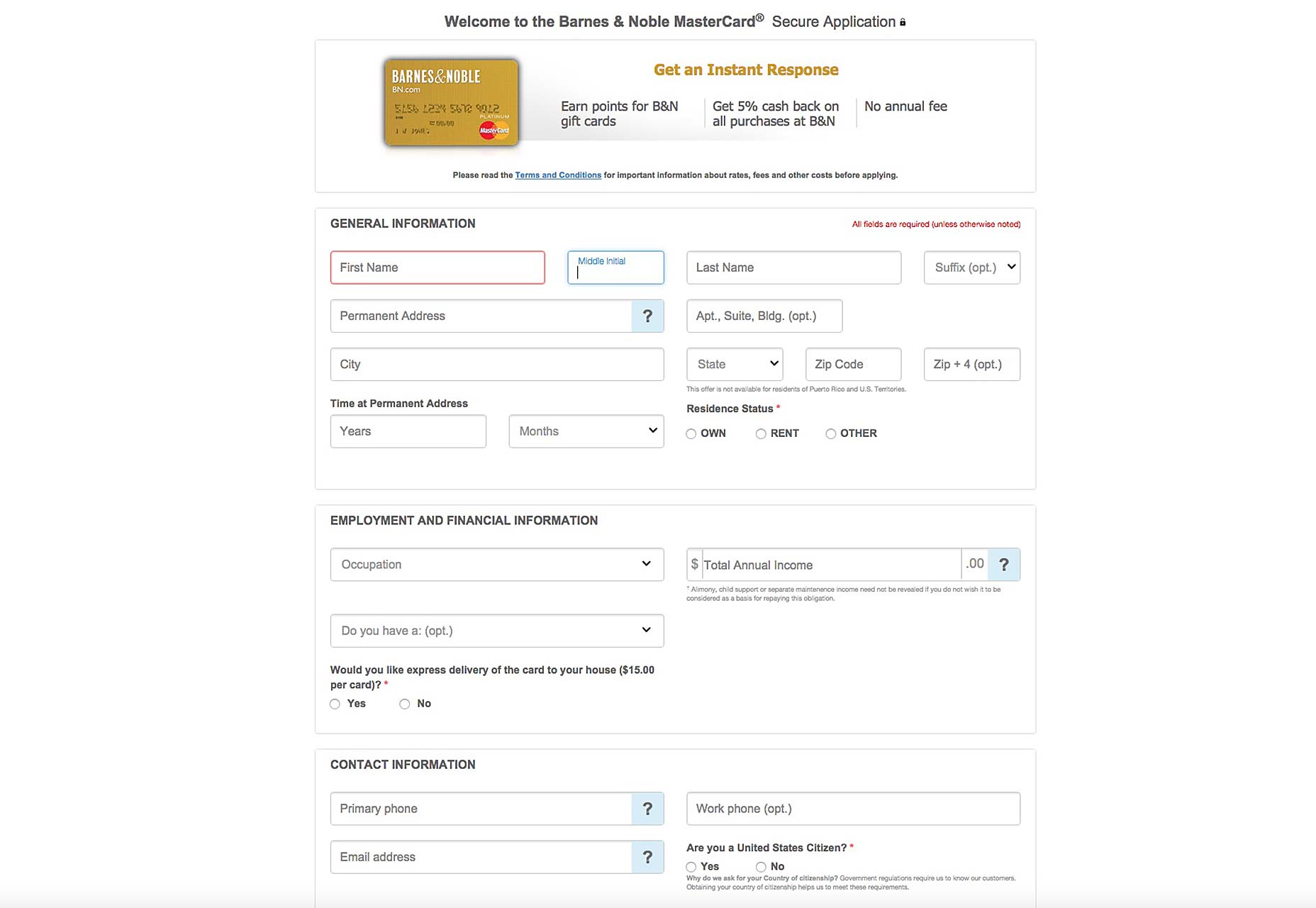Image resolution: width=1316 pixels, height=908 pixels.
Task: Click the Residence Status label
Action: click(x=730, y=409)
